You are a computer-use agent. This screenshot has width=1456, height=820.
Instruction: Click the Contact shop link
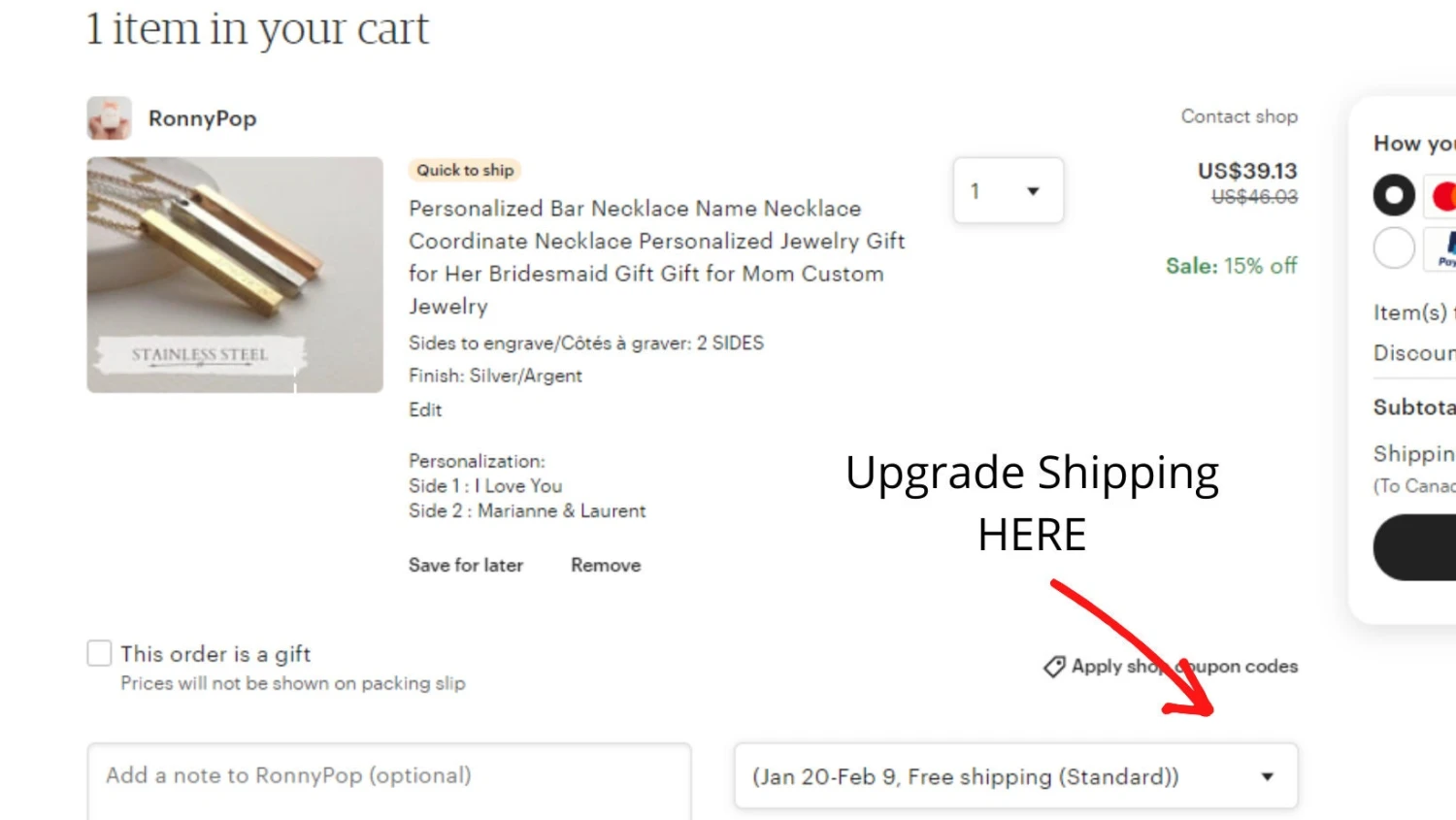1239,116
